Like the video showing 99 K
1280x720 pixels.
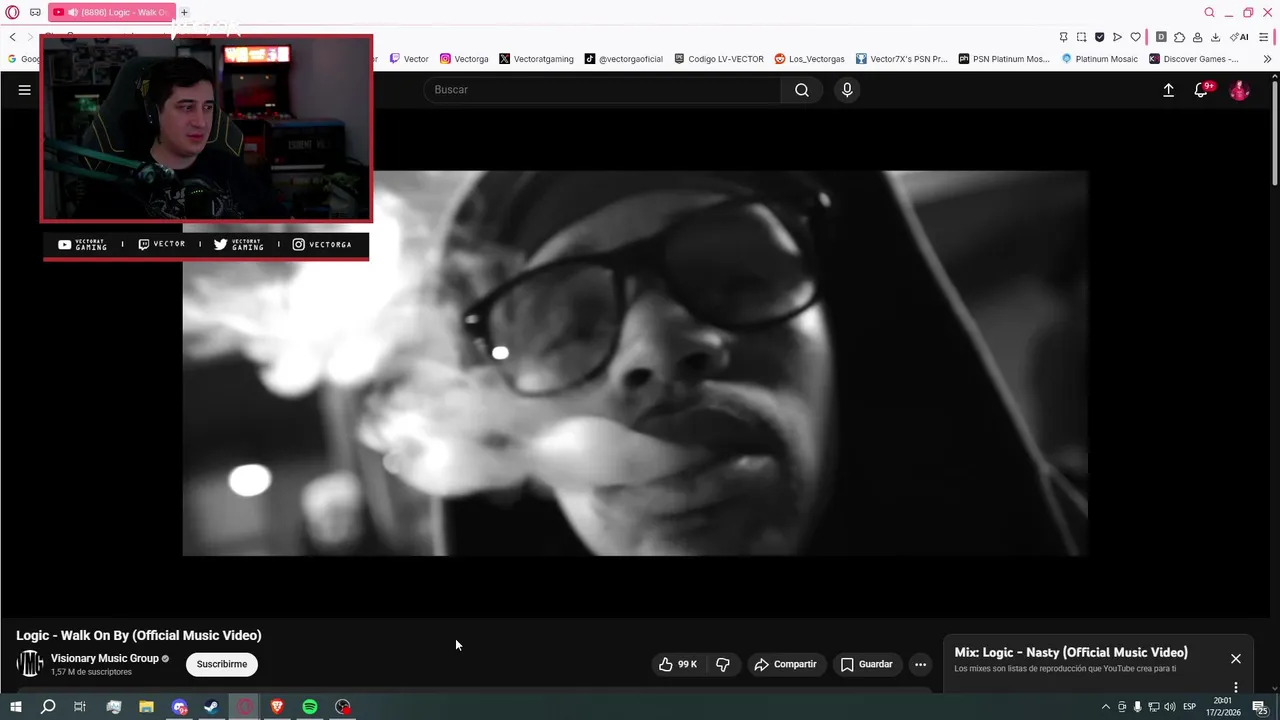pos(677,664)
